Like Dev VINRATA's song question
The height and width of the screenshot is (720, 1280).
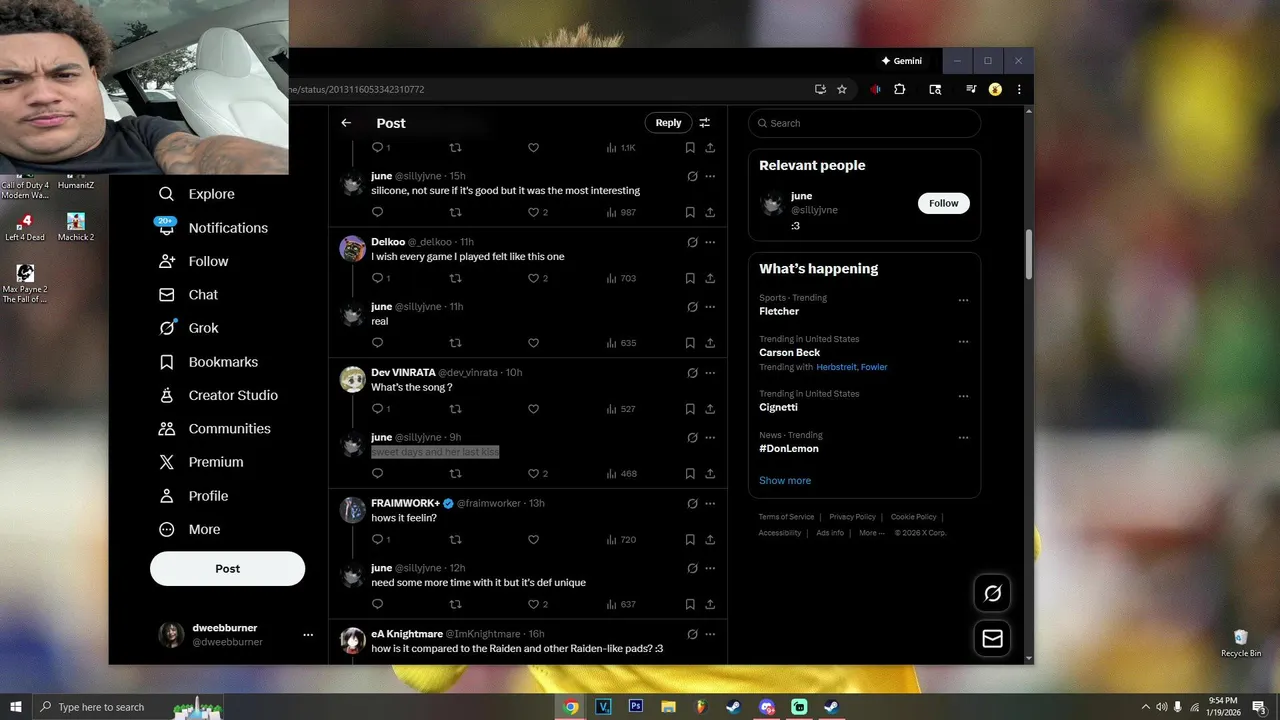coord(533,409)
